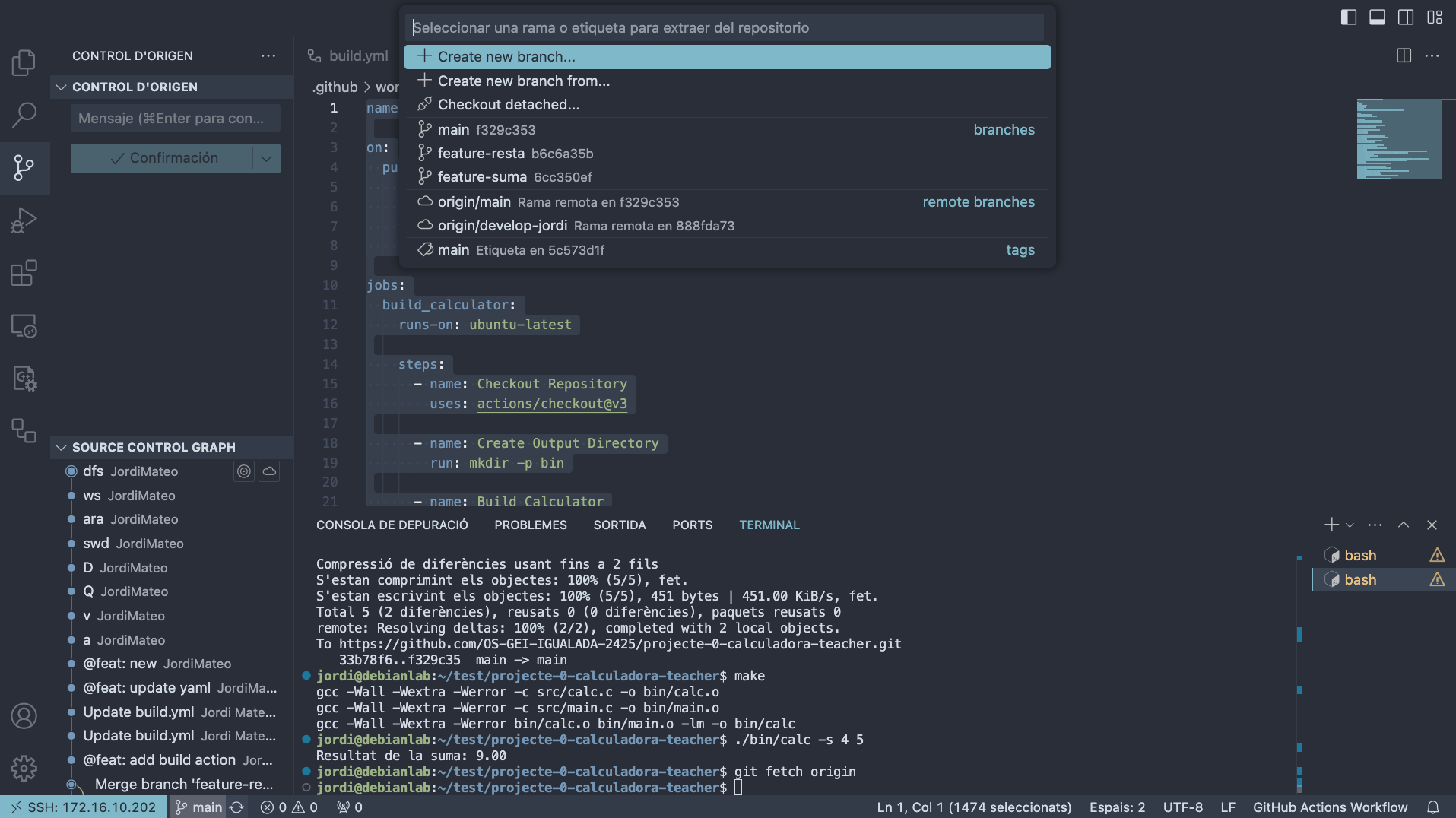
Task: Open editor more actions ellipsis
Action: coord(1432,55)
